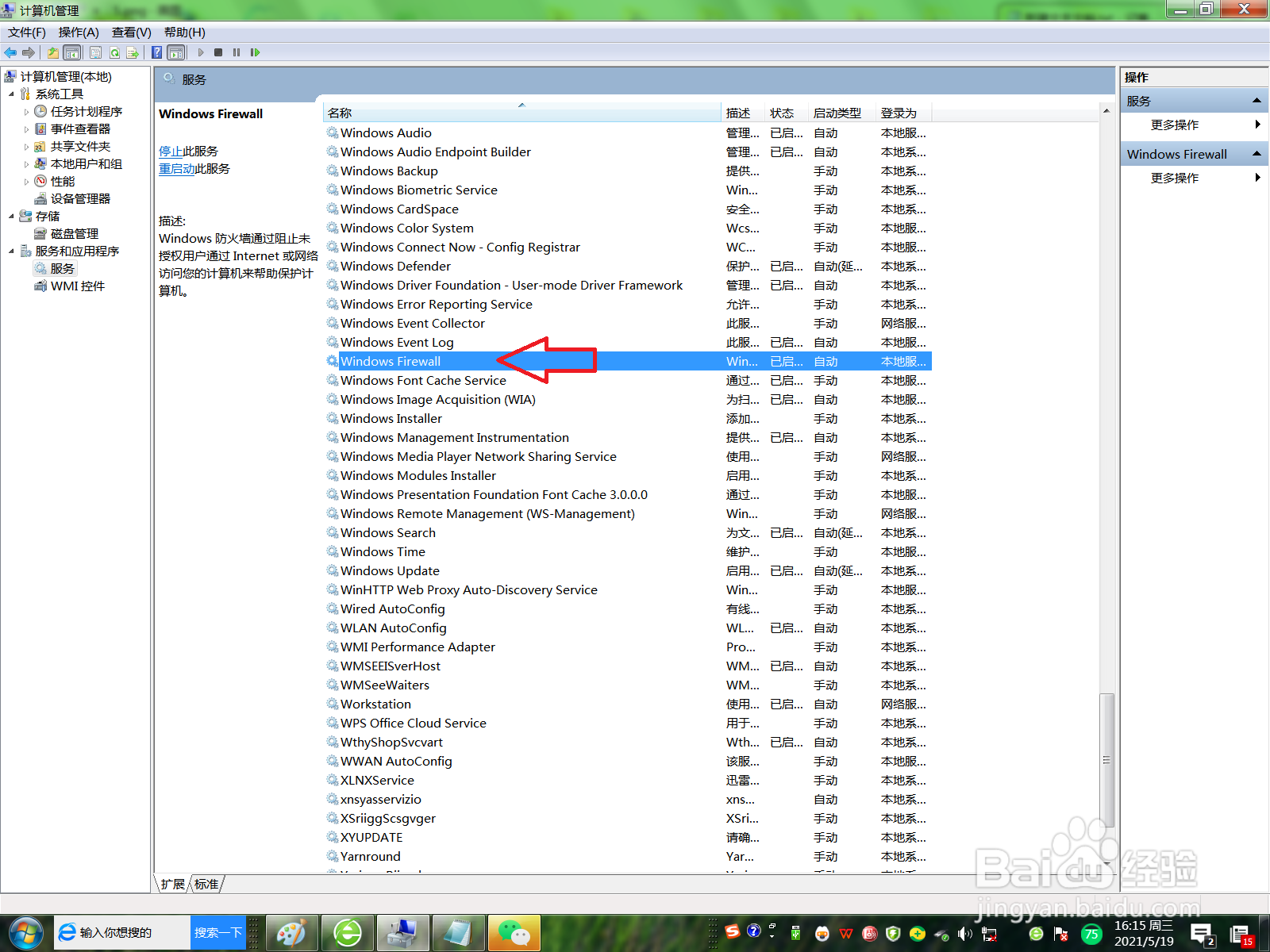This screenshot has height=952, width=1270.
Task: Select the Windows Update service row
Action: (x=627, y=570)
